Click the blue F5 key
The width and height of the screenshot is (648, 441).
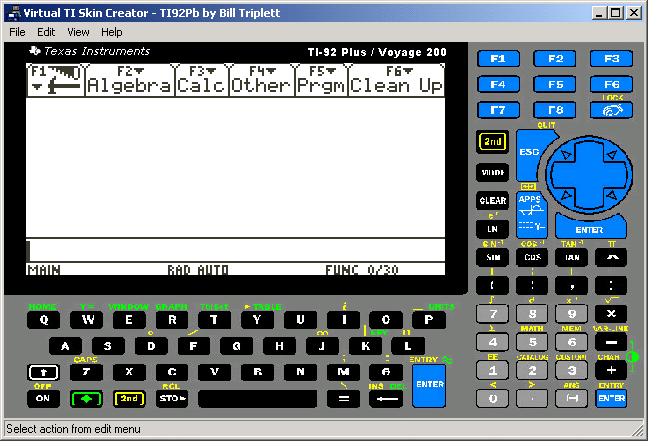coord(555,84)
